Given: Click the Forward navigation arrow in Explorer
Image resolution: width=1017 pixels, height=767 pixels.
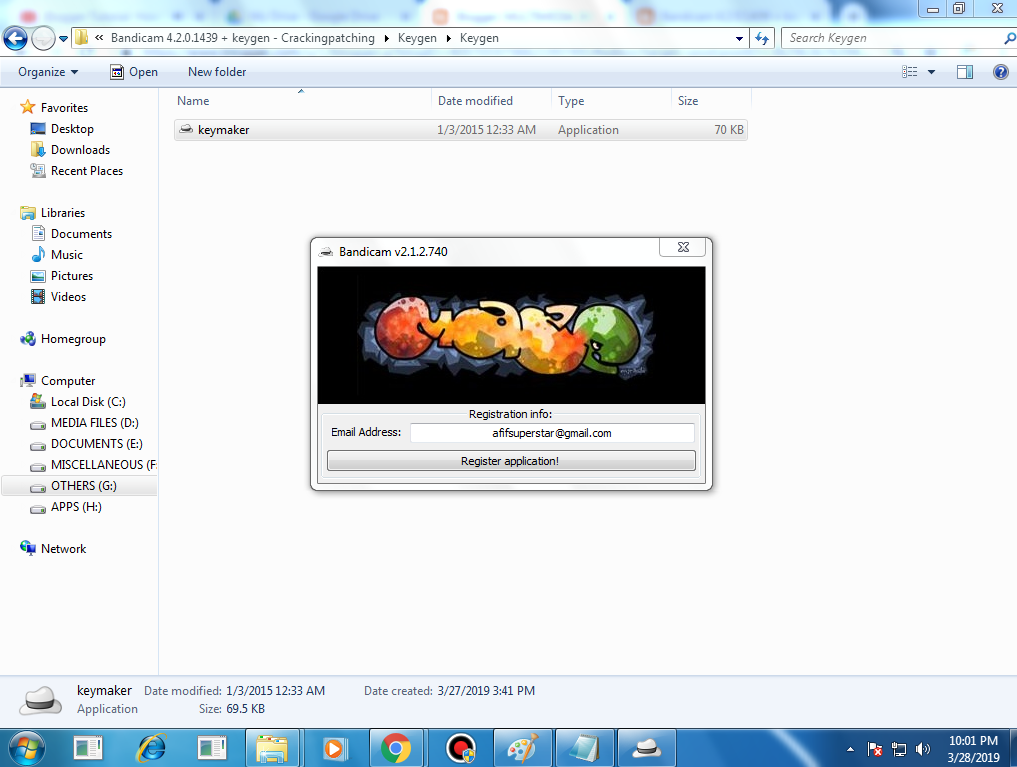Looking at the screenshot, I should (x=43, y=38).
